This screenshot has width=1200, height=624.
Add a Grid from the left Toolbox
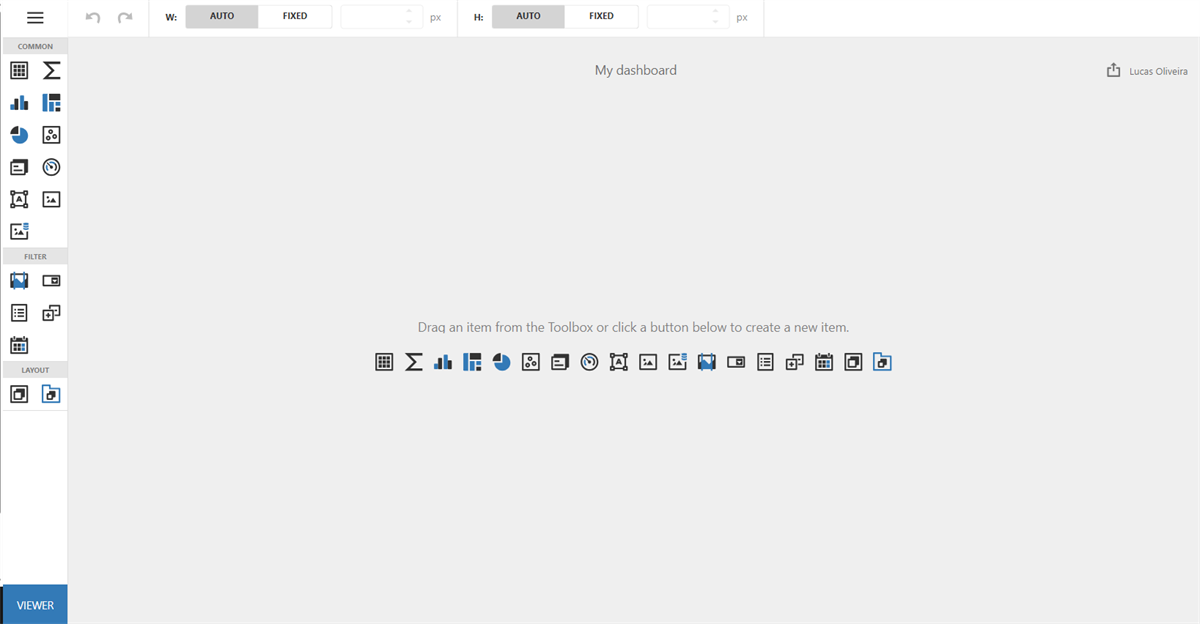click(x=19, y=70)
